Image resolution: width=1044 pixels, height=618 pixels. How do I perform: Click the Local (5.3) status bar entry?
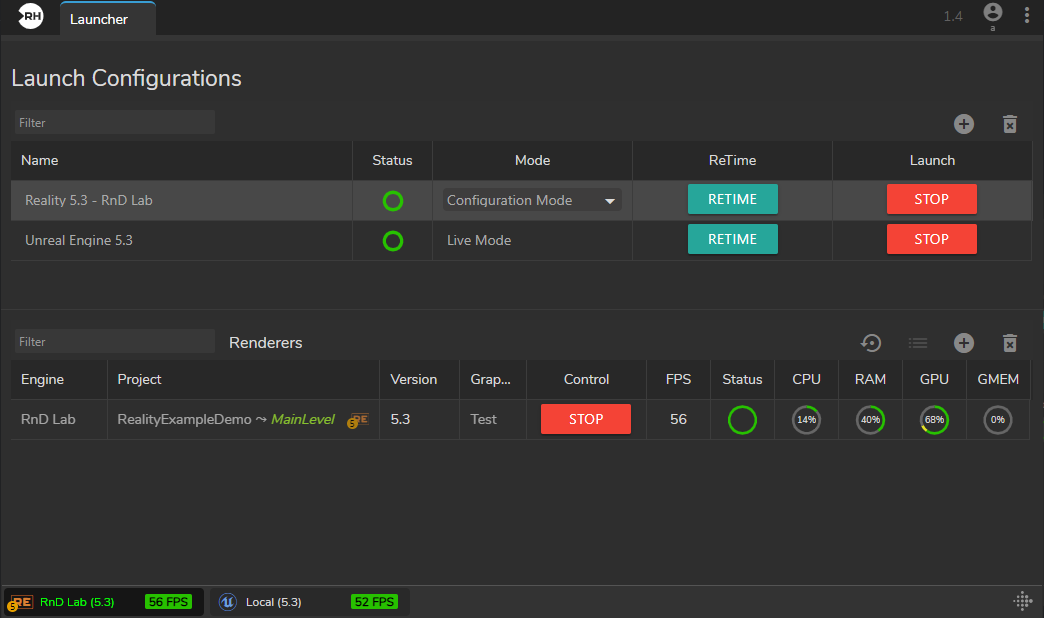tap(310, 602)
